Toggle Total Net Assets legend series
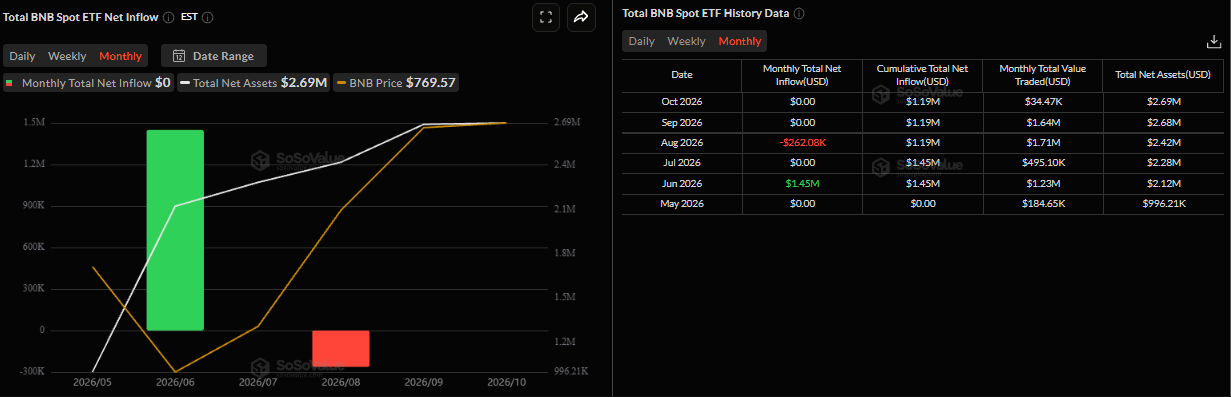Image resolution: width=1231 pixels, height=397 pixels. [254, 83]
